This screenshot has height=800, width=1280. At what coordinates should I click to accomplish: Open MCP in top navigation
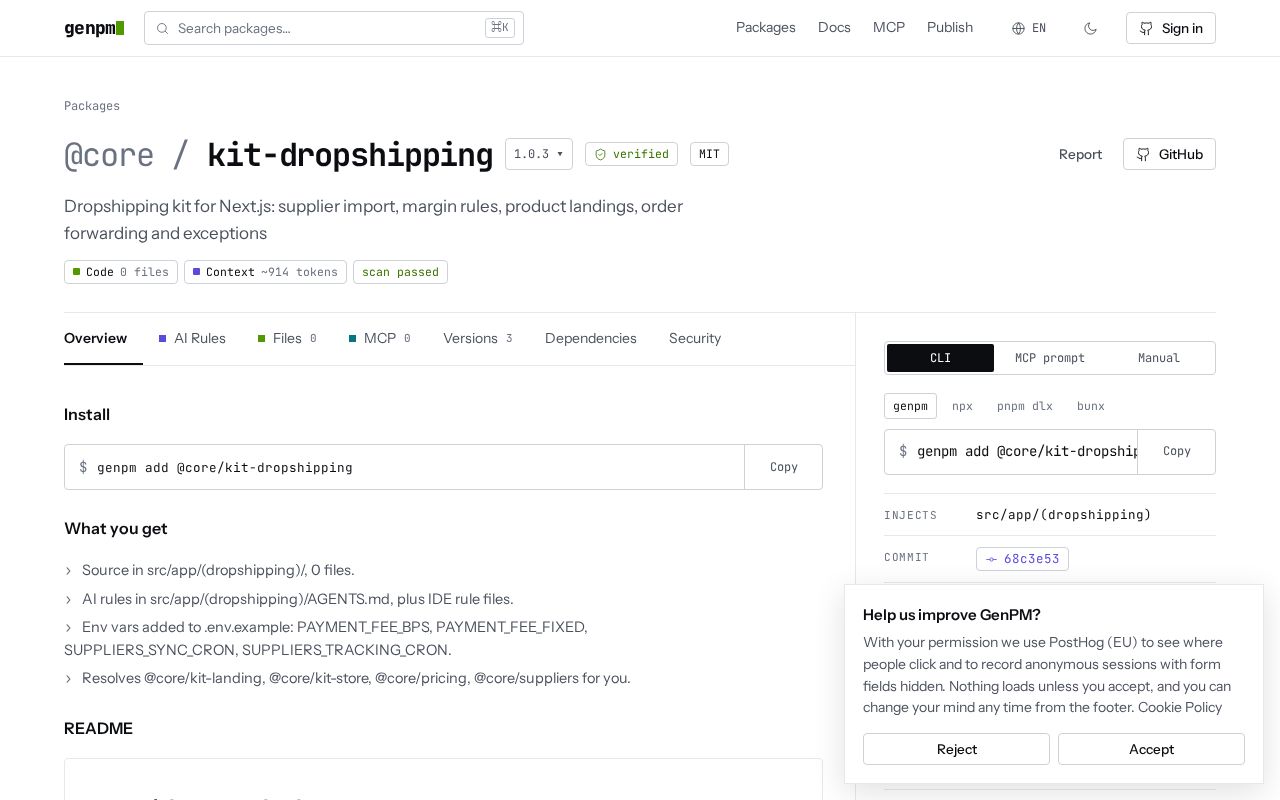tap(889, 28)
